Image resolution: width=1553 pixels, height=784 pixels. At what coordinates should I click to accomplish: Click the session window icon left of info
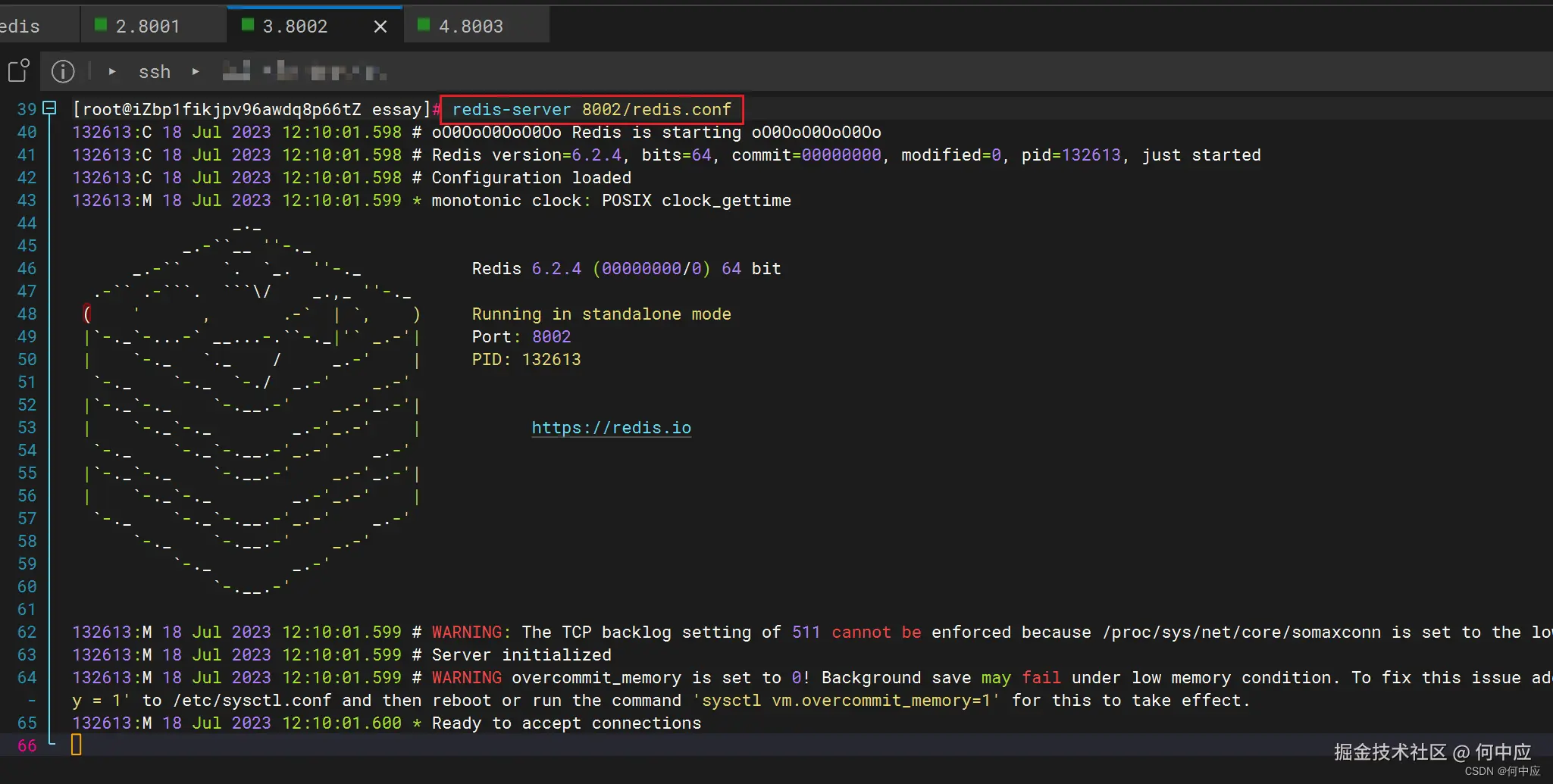coord(19,71)
